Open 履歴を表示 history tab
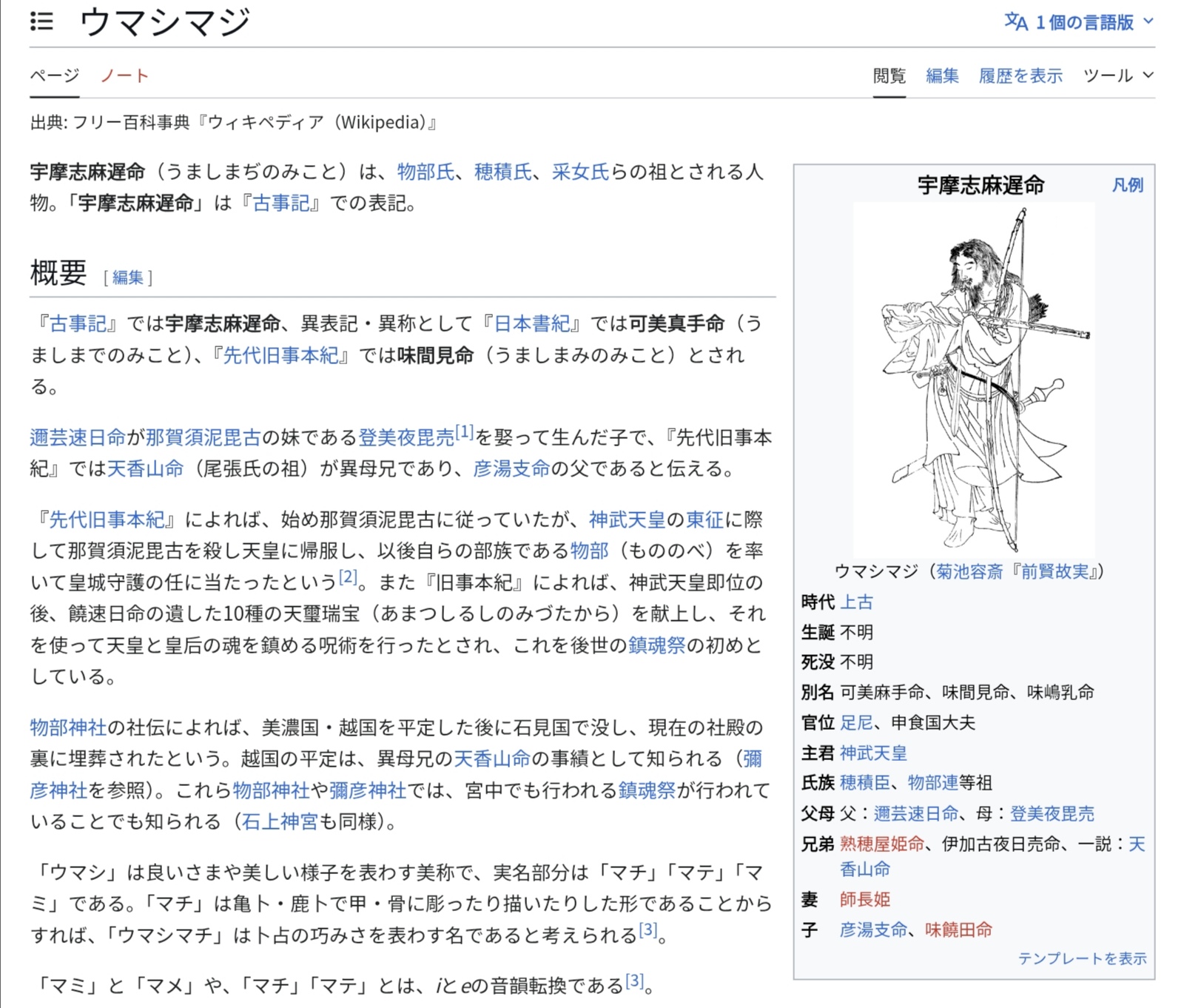This screenshot has height=1008, width=1184. [1020, 75]
